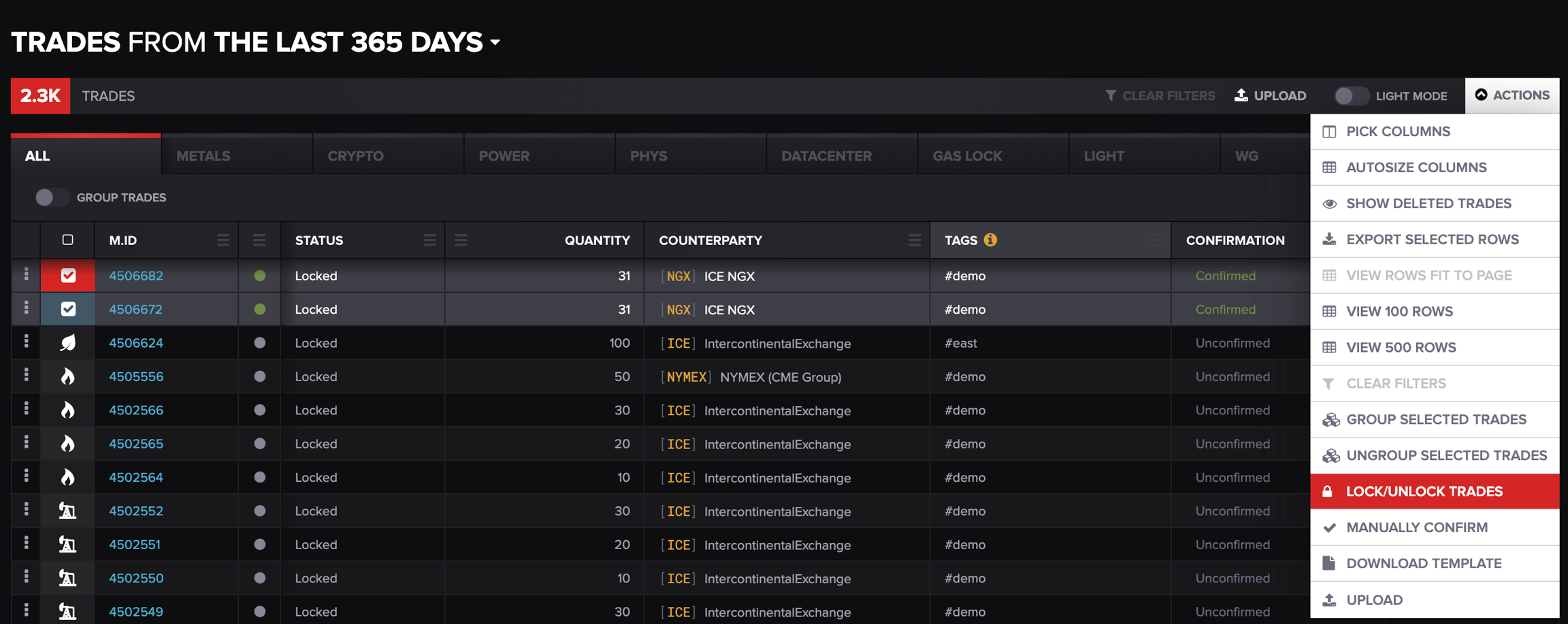This screenshot has height=624, width=1568.
Task: Enable Group Trades
Action: coord(52,197)
